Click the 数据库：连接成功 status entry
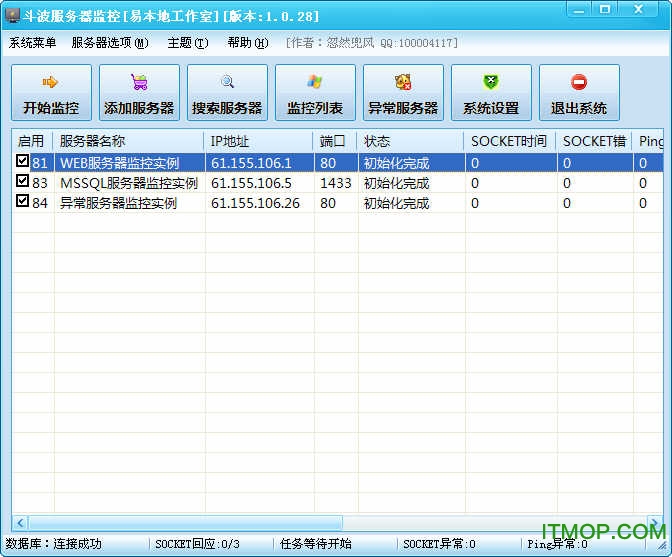The height and width of the screenshot is (557, 672). [54, 544]
